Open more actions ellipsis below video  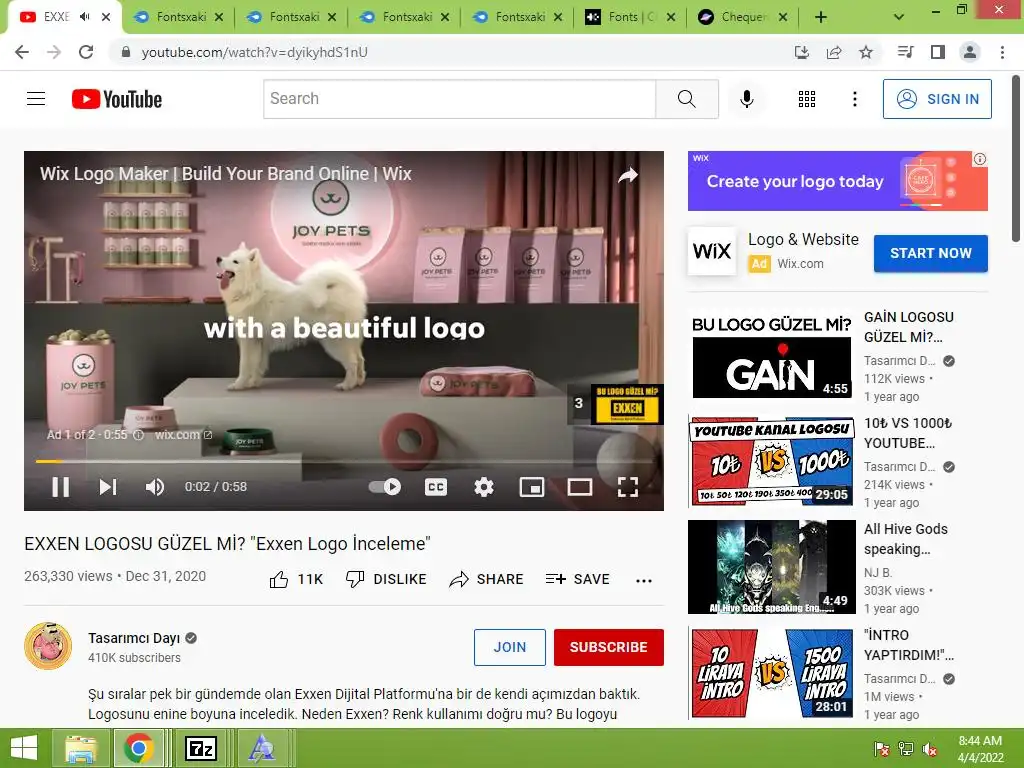pos(644,581)
